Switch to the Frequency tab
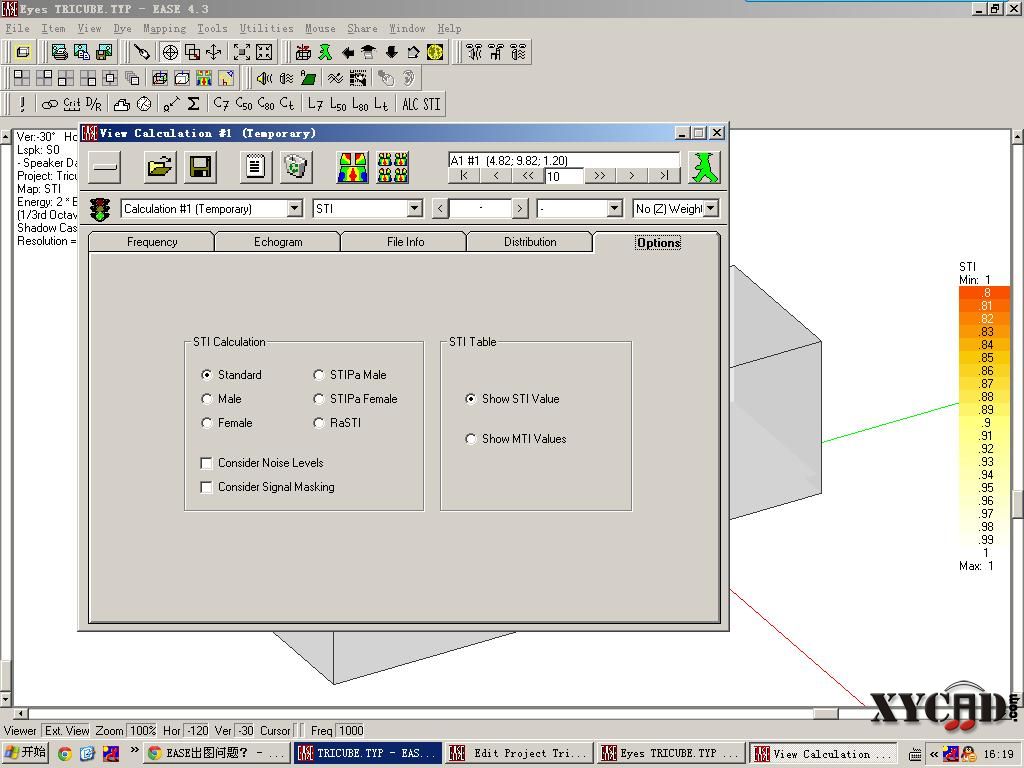Viewport: 1024px width, 768px height. click(152, 242)
